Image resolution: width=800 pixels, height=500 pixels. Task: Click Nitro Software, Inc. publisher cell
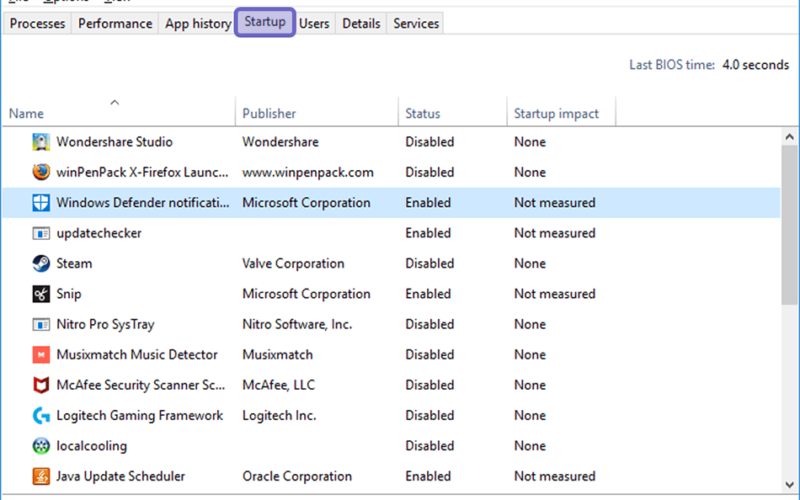[297, 324]
